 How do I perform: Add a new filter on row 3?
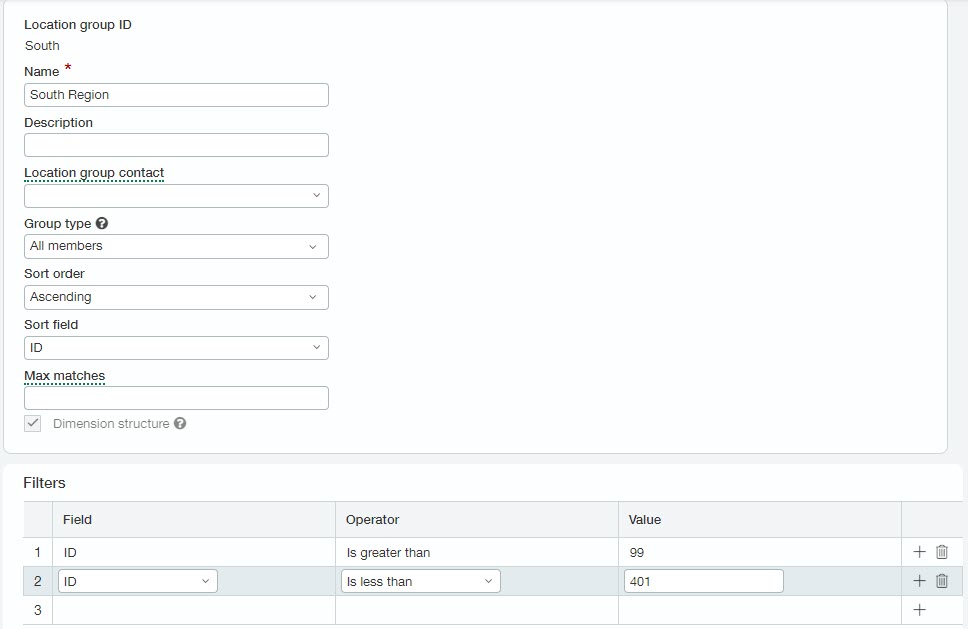[917, 608]
